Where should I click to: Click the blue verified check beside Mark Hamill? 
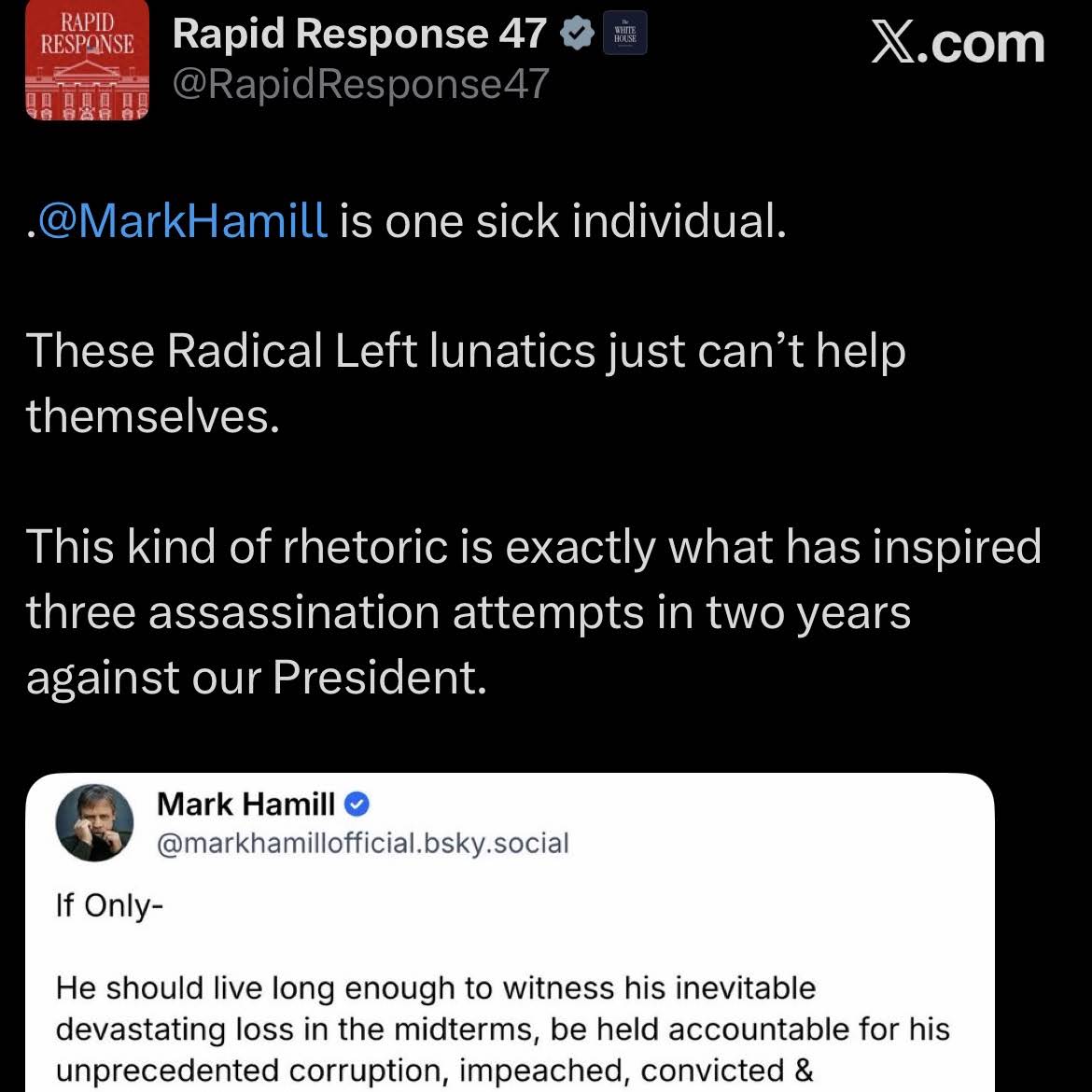[357, 805]
